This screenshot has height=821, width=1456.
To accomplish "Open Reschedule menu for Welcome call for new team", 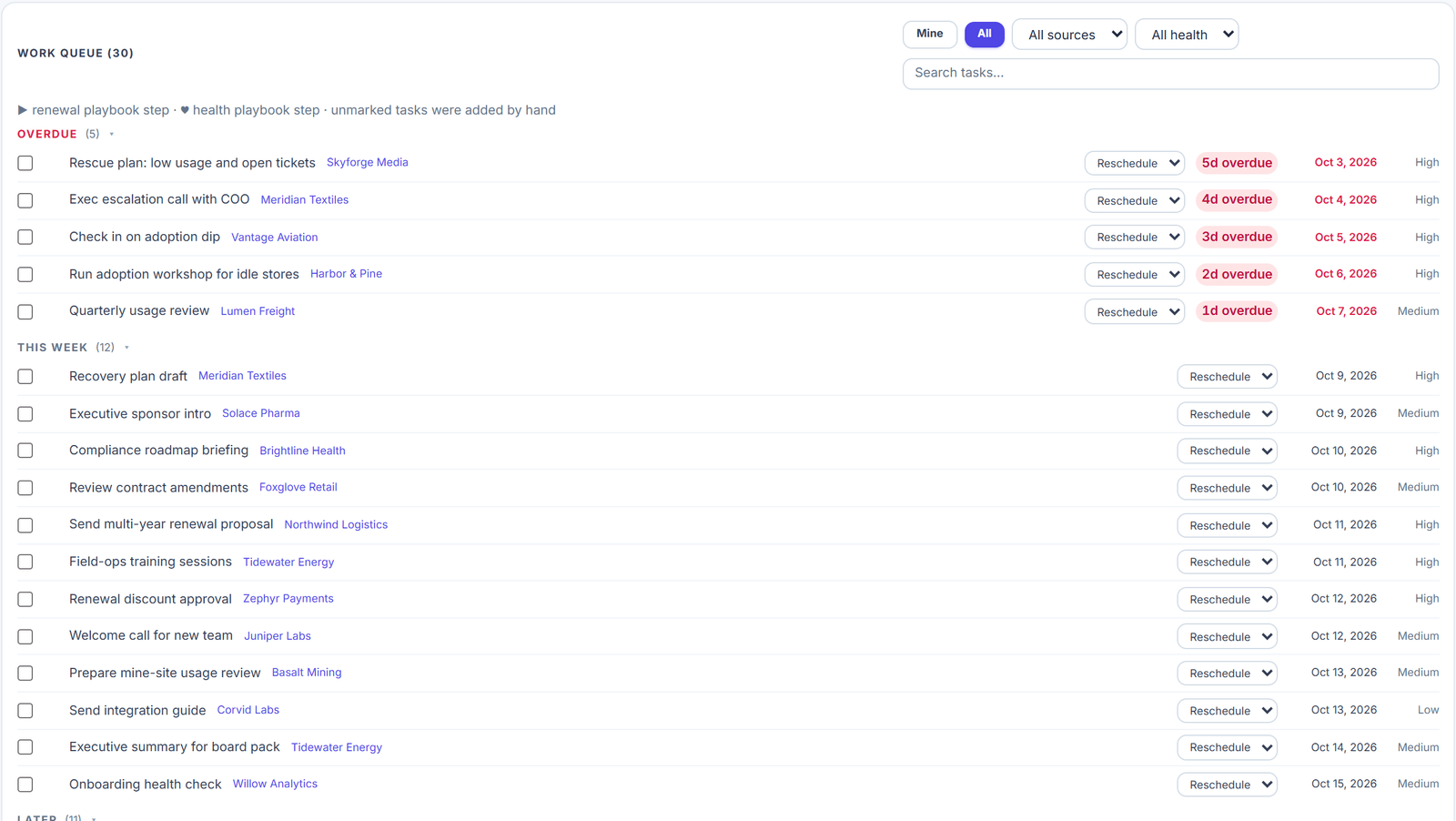I will pyautogui.click(x=1228, y=636).
